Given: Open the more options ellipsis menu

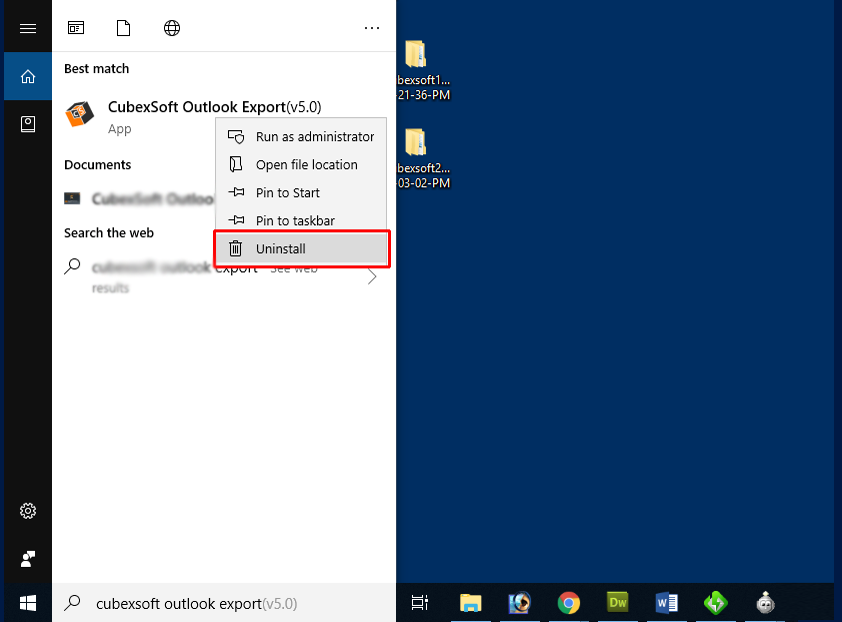Looking at the screenshot, I should click(x=372, y=28).
